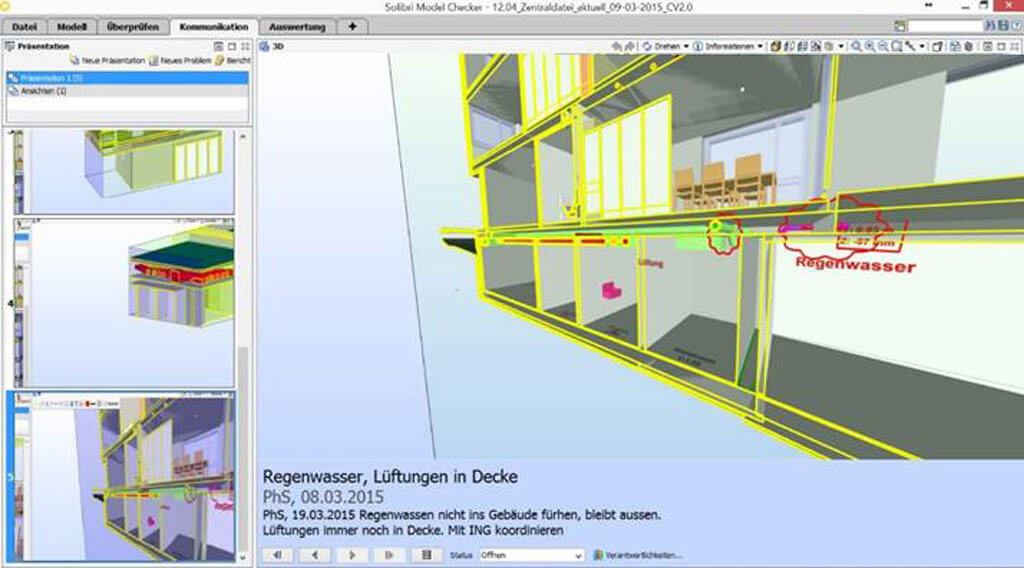The height and width of the screenshot is (568, 1024).
Task: Open the Status dropdown showing Offen
Action: tap(531, 555)
